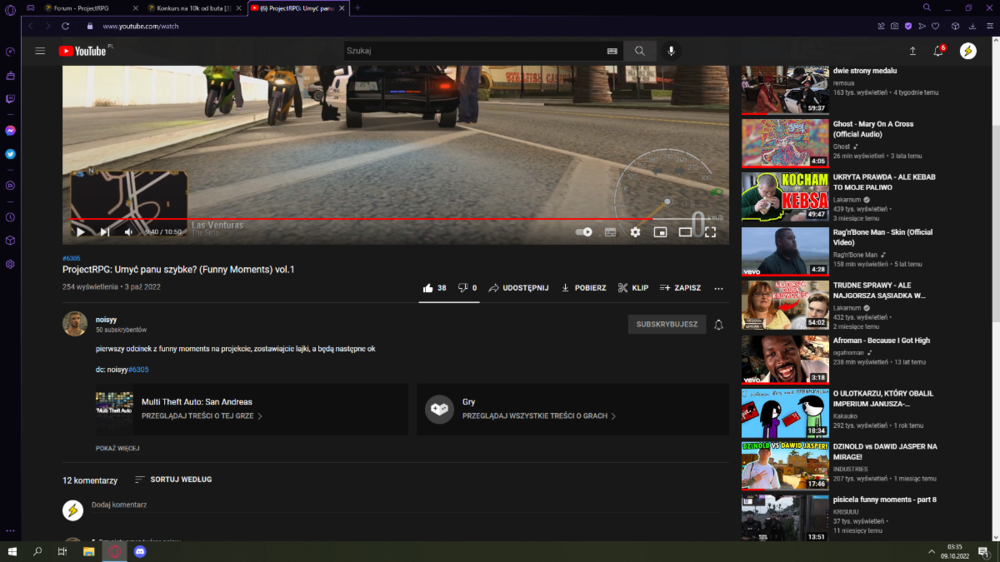Open the notifications bell in the header

click(x=938, y=51)
